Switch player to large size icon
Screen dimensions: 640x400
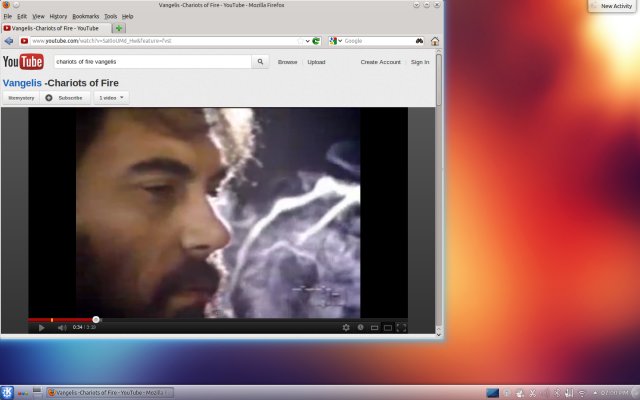point(388,328)
